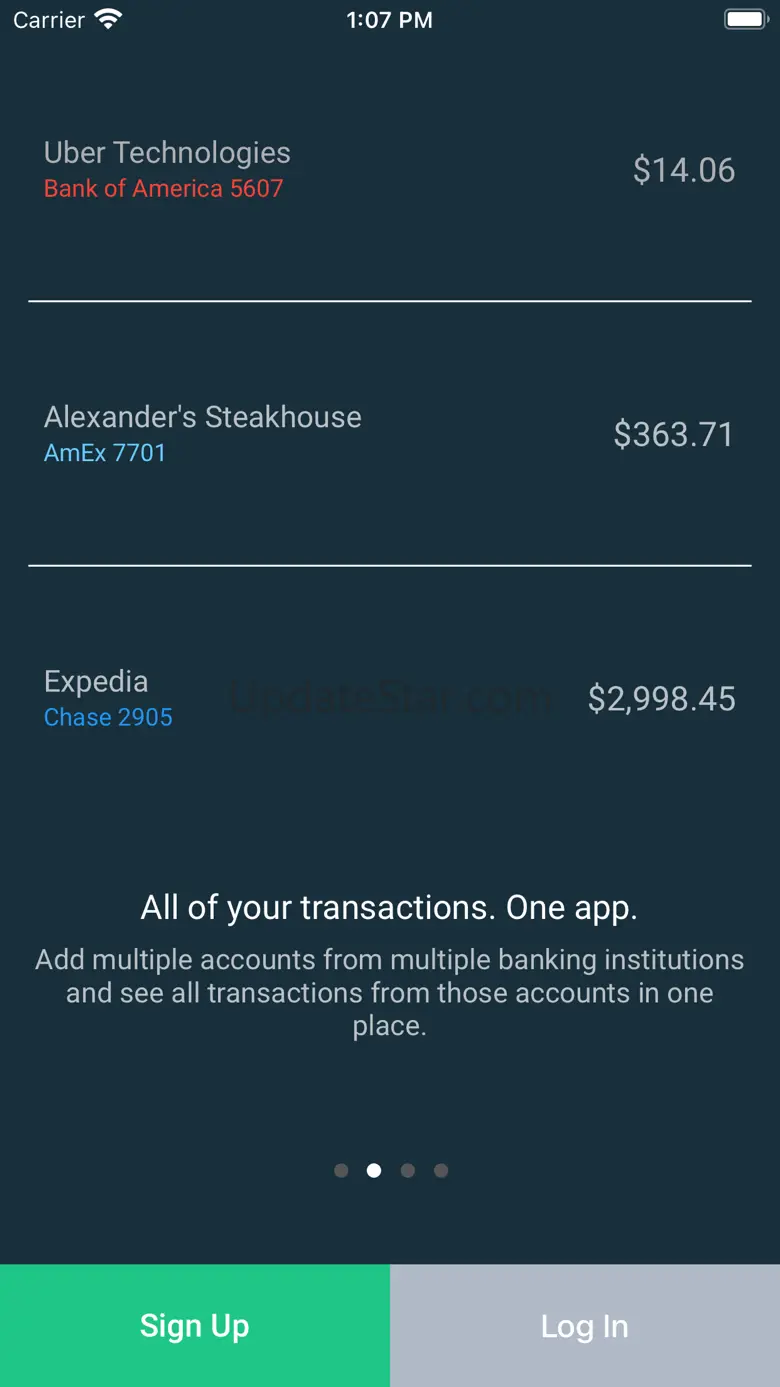The height and width of the screenshot is (1387, 780).
Task: Select the $14.06 transaction amount
Action: [x=684, y=170]
